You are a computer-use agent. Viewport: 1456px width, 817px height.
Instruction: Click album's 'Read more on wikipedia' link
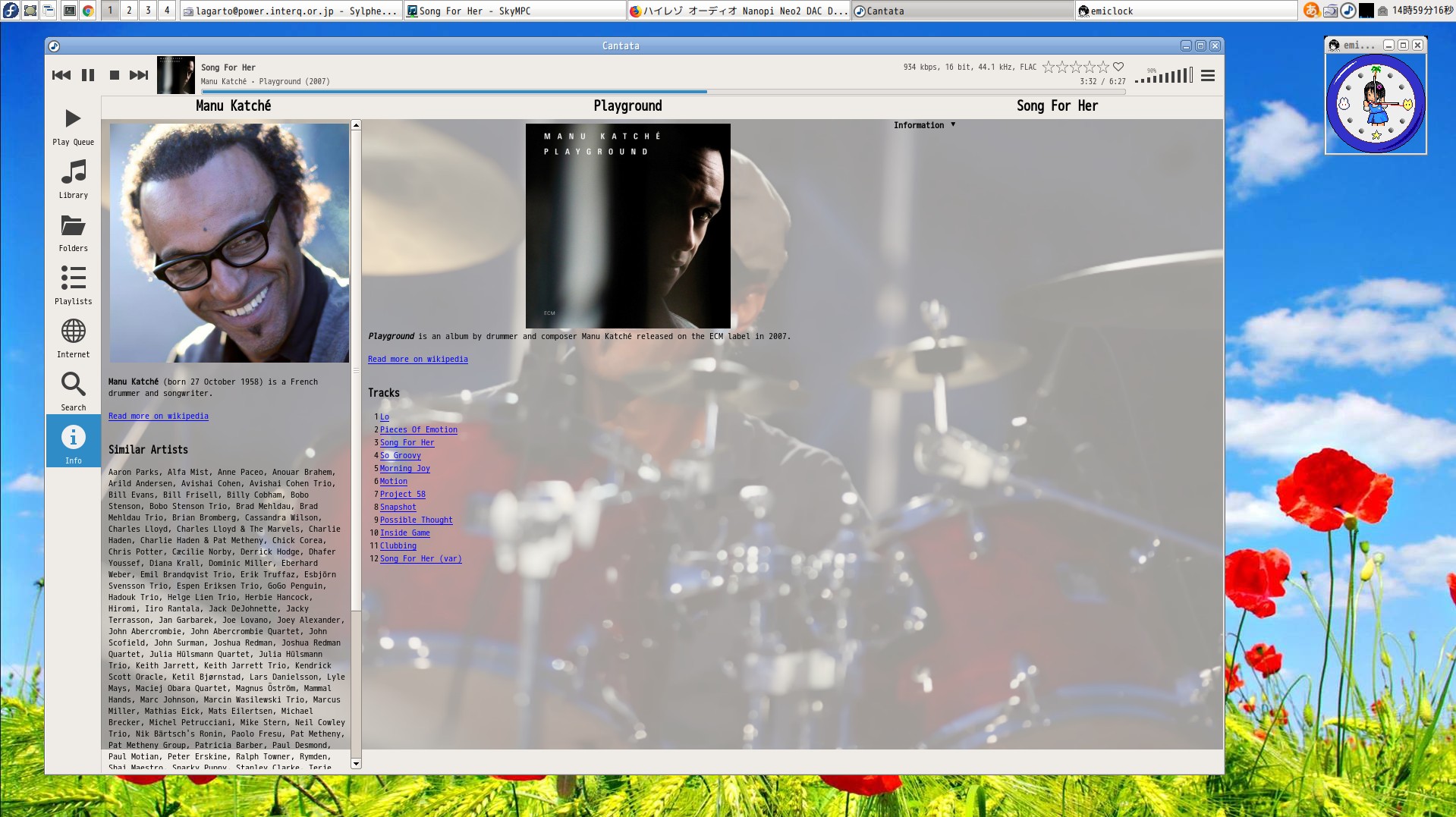click(x=417, y=360)
